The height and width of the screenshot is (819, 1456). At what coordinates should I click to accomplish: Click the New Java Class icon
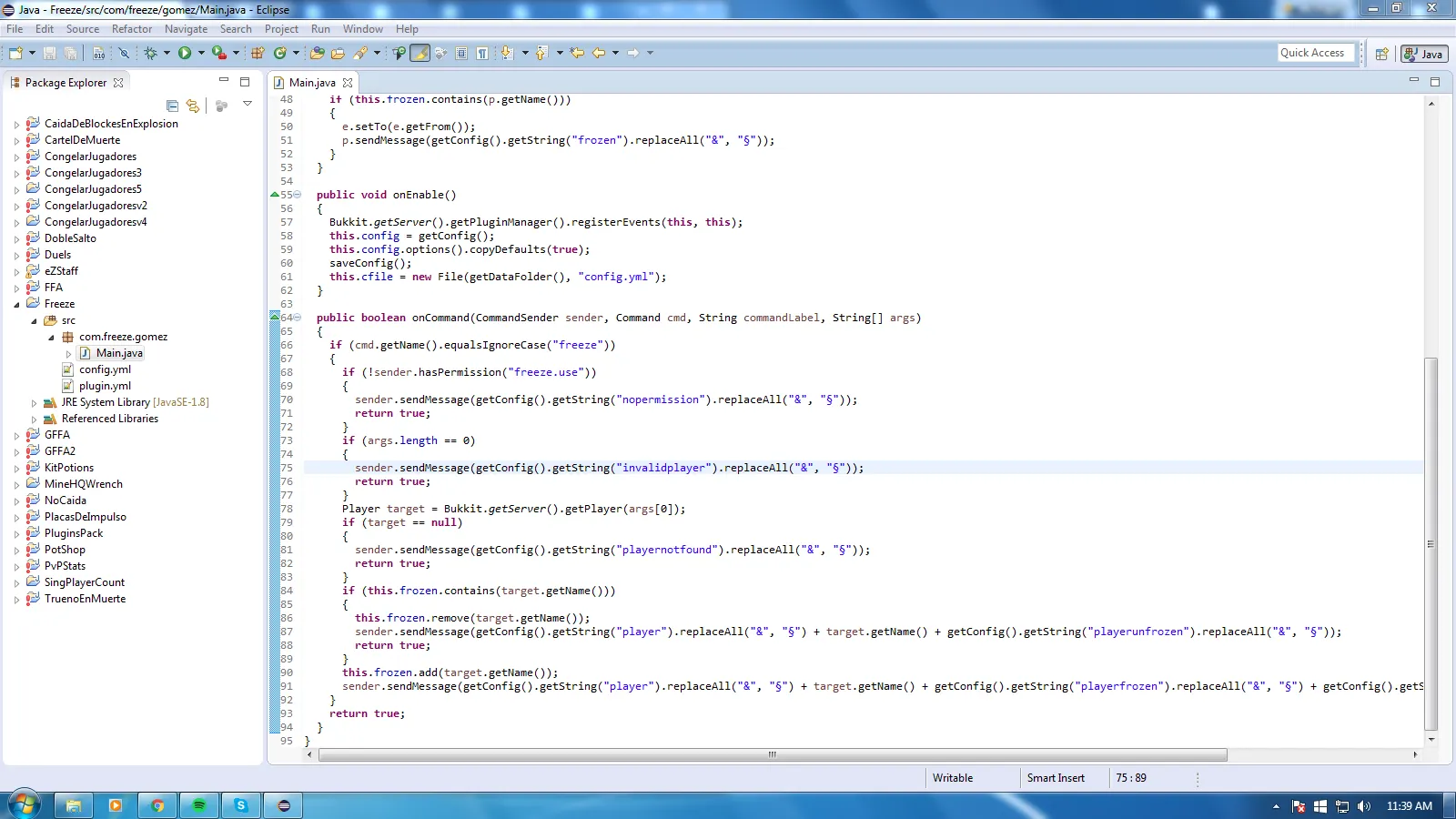tap(280, 53)
